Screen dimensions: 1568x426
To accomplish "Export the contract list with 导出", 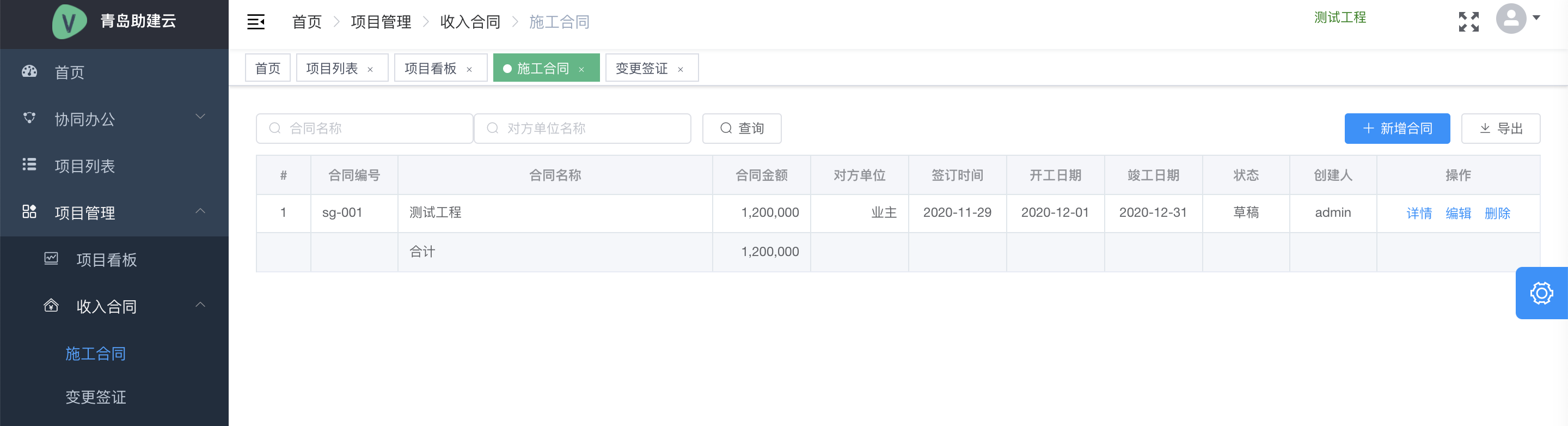I will tap(1500, 129).
